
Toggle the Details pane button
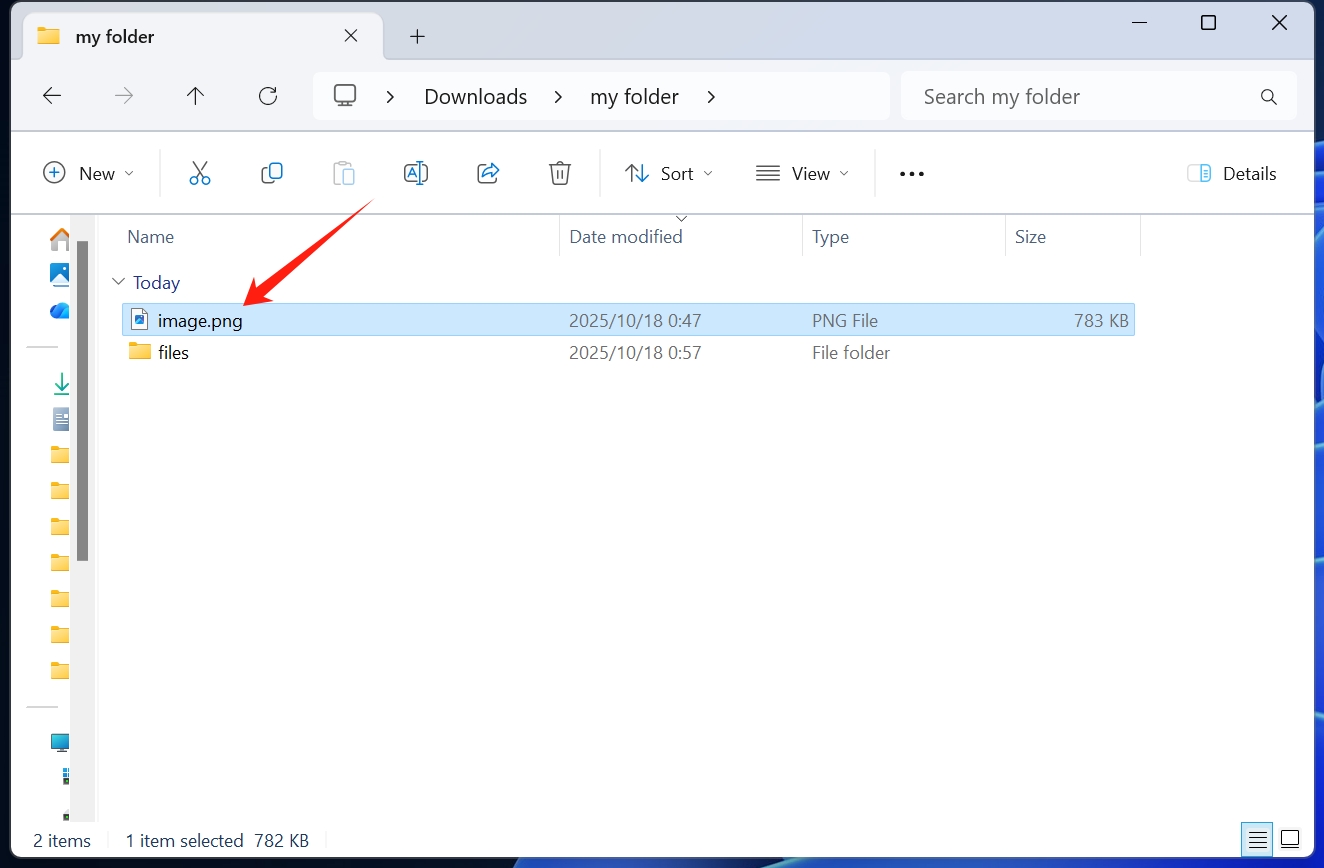pos(1232,173)
